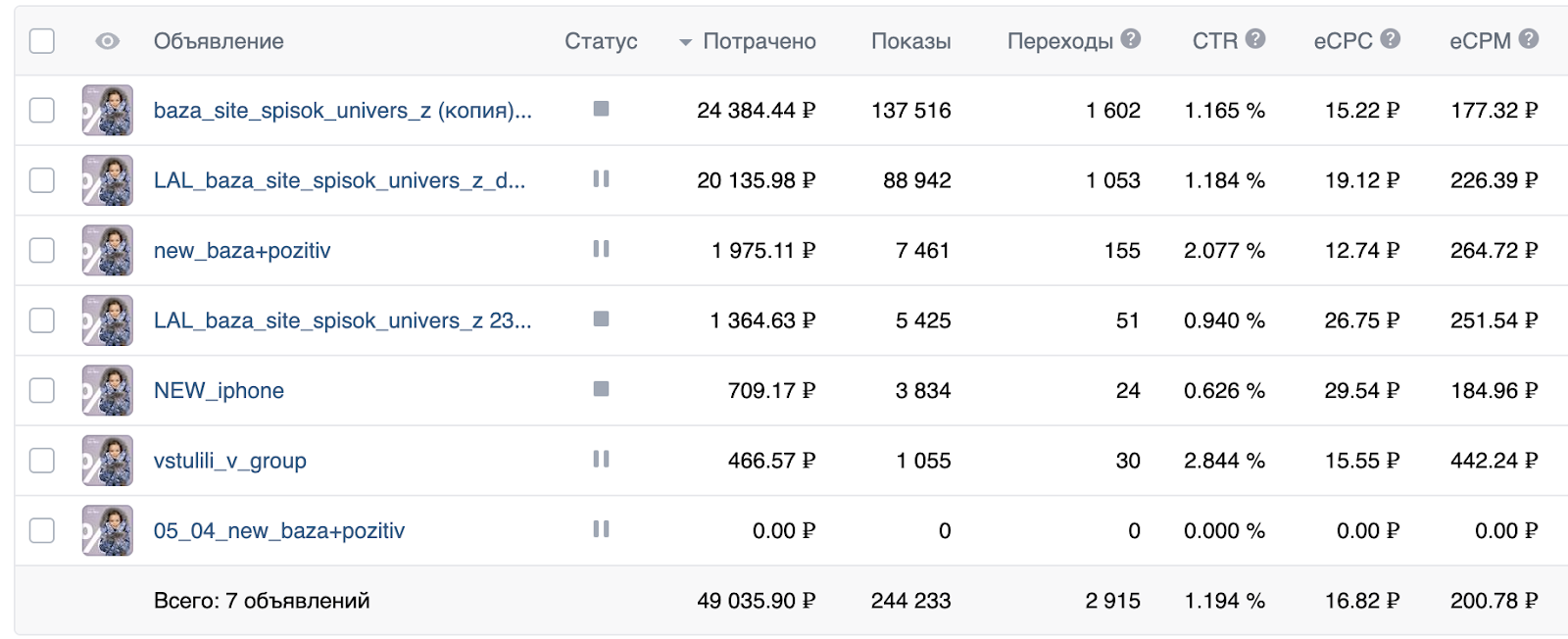The height and width of the screenshot is (639, 1568).
Task: Click the help icon next to CTR
Action: coord(1255,39)
